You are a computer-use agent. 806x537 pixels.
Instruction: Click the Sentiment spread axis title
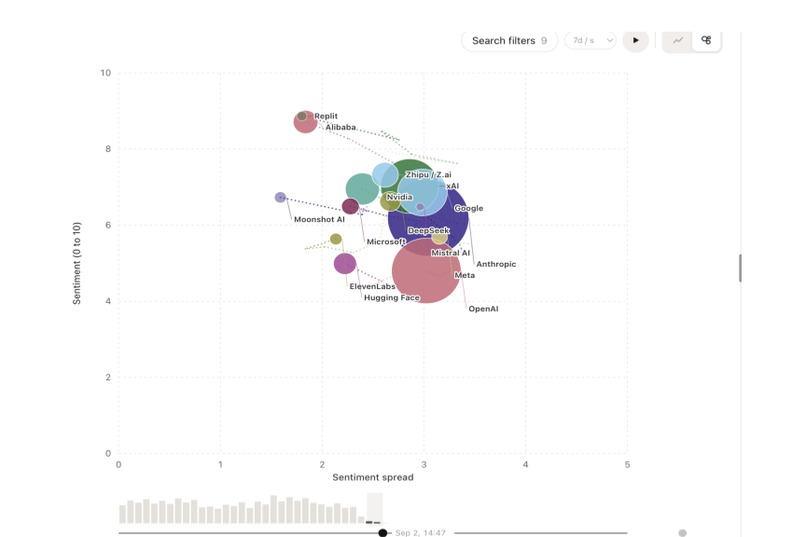[x=373, y=477]
